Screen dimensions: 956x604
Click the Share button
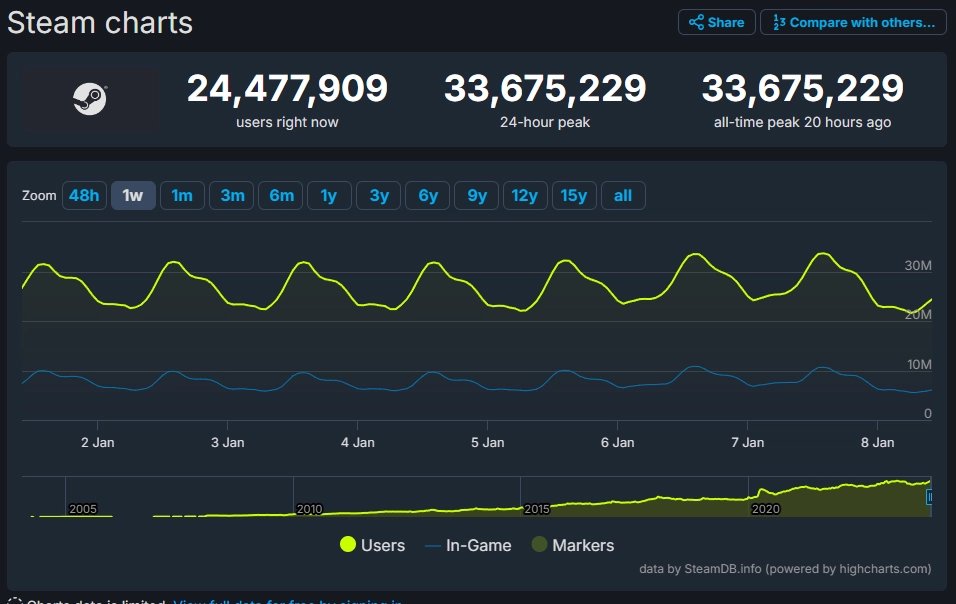tap(716, 23)
